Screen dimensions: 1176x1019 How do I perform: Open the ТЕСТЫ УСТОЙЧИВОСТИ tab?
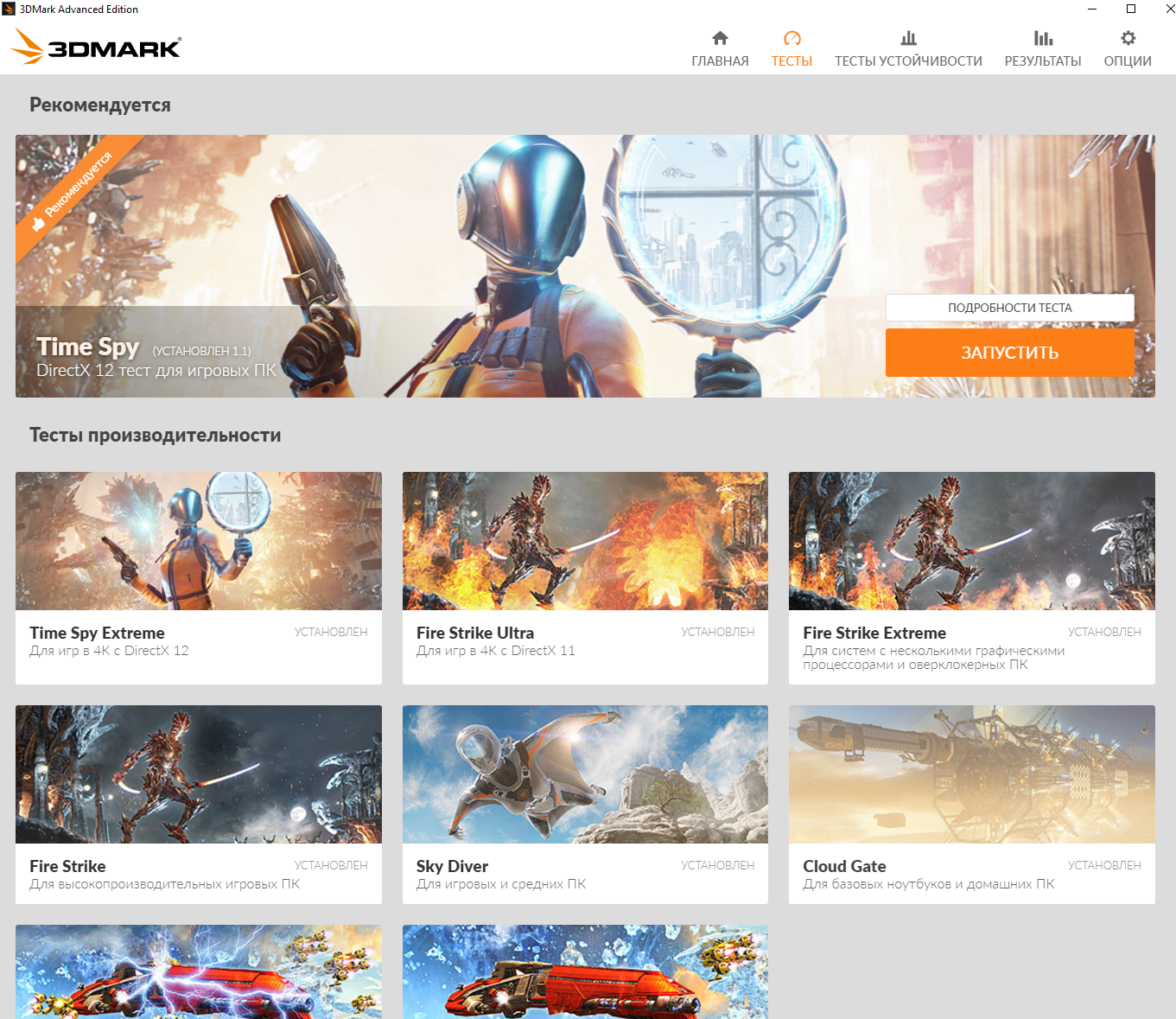click(x=908, y=61)
